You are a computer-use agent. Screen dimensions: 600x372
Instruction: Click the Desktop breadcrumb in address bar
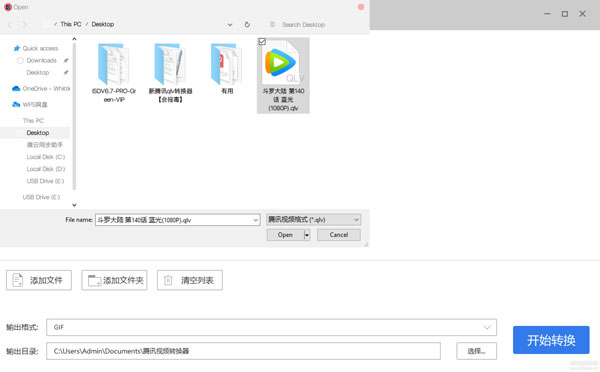tap(103, 24)
